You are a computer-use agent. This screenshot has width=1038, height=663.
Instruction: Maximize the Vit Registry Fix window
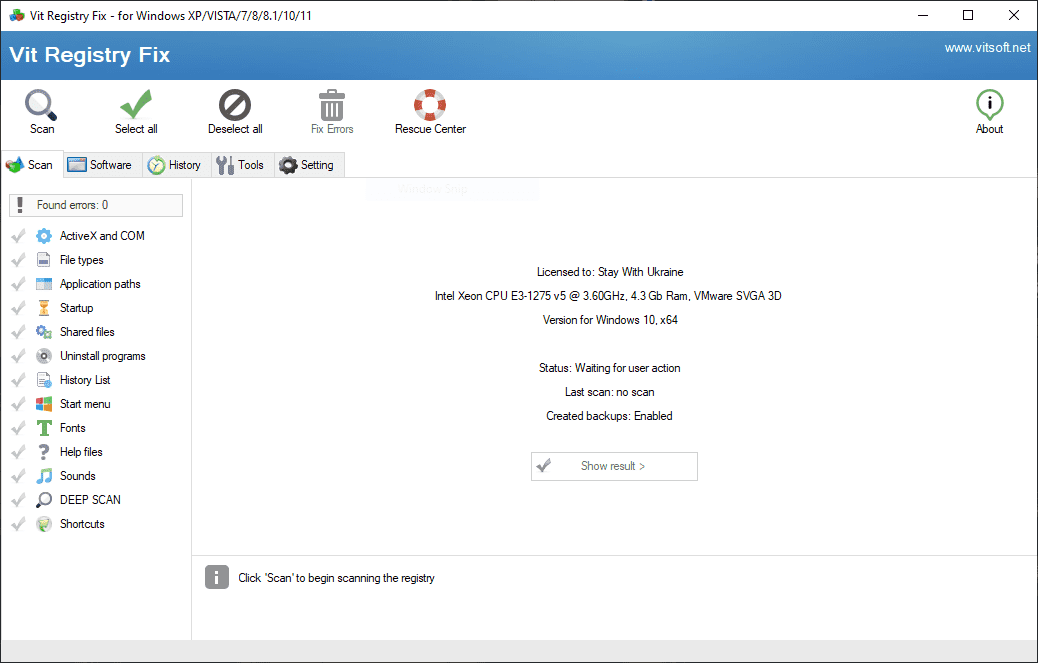click(x=968, y=15)
